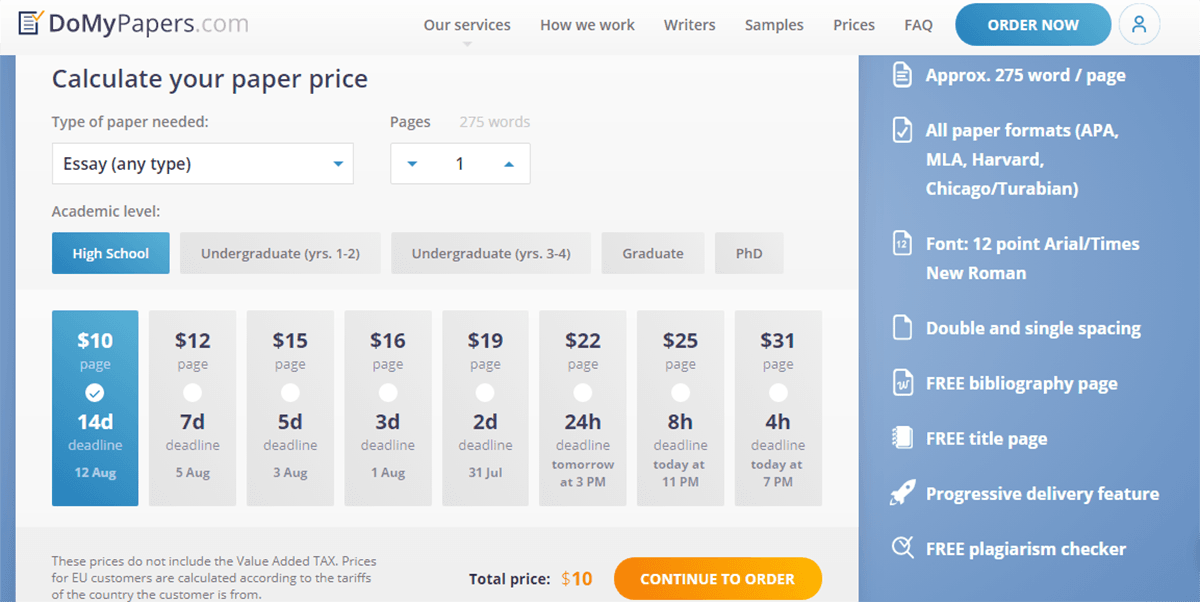Viewport: 1200px width, 602px height.
Task: Click the plagiarism checker magnifier icon
Action: (x=902, y=548)
